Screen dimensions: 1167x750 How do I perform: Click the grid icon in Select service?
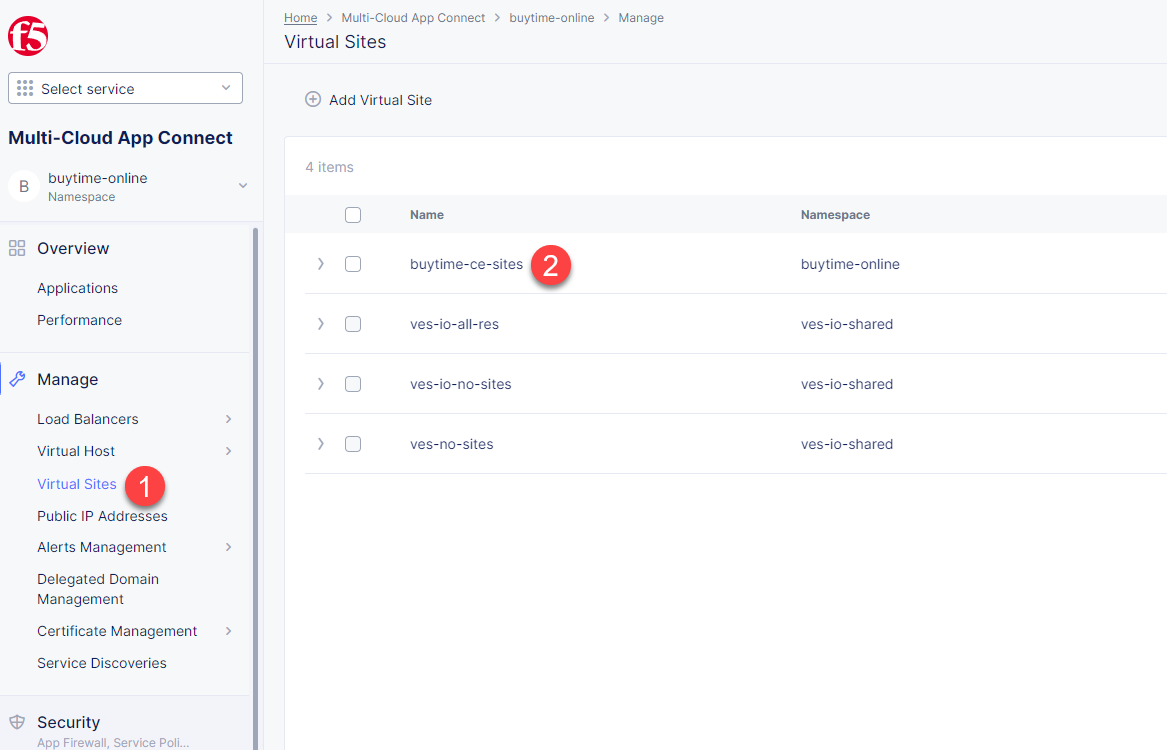pos(25,89)
